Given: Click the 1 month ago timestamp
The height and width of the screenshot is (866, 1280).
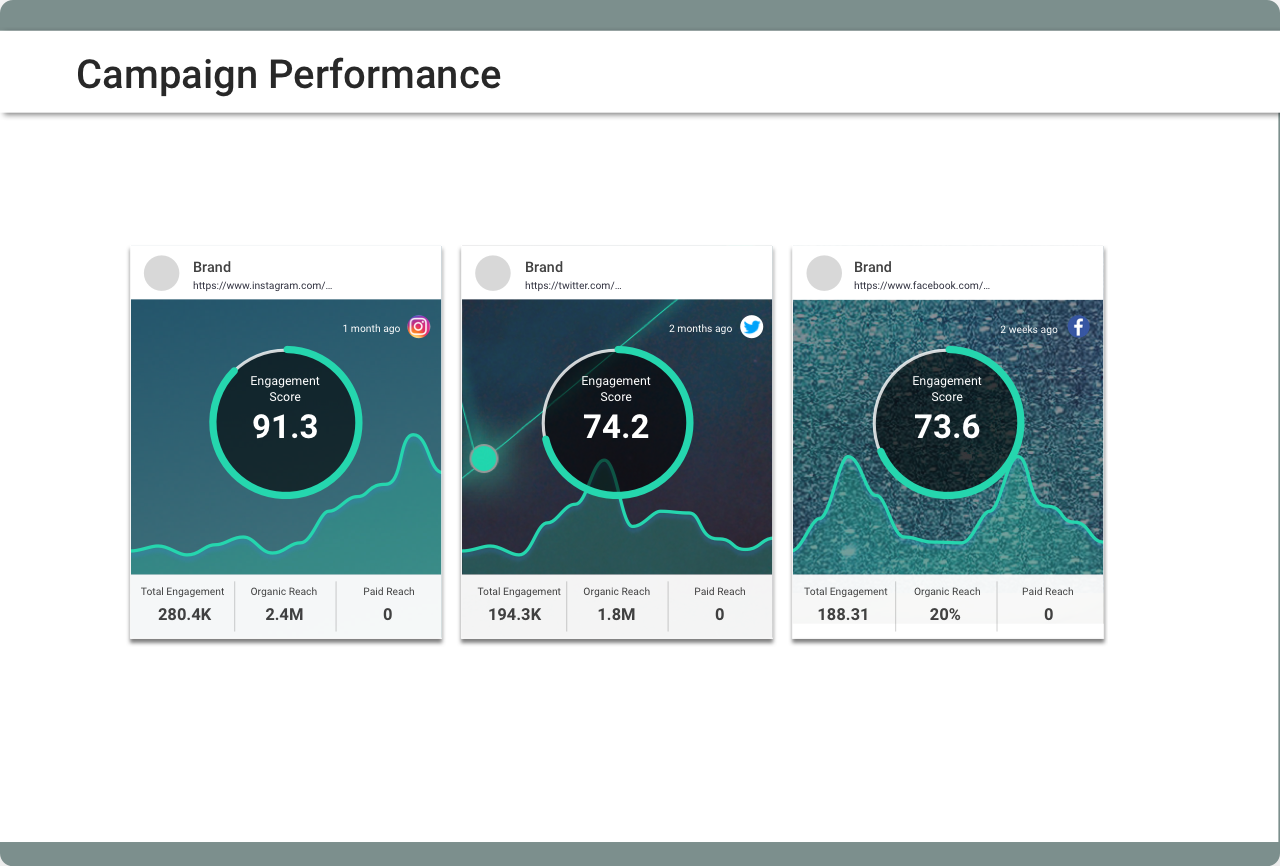Looking at the screenshot, I should pyautogui.click(x=371, y=328).
